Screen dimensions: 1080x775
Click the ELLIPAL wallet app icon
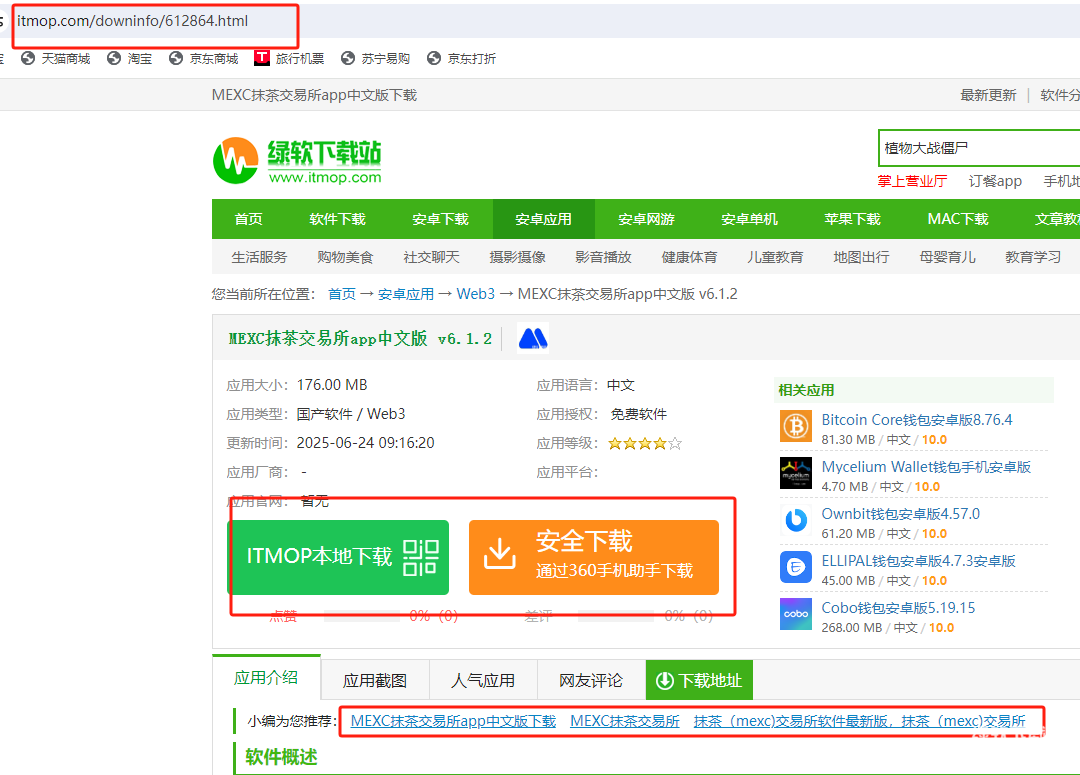click(x=796, y=567)
